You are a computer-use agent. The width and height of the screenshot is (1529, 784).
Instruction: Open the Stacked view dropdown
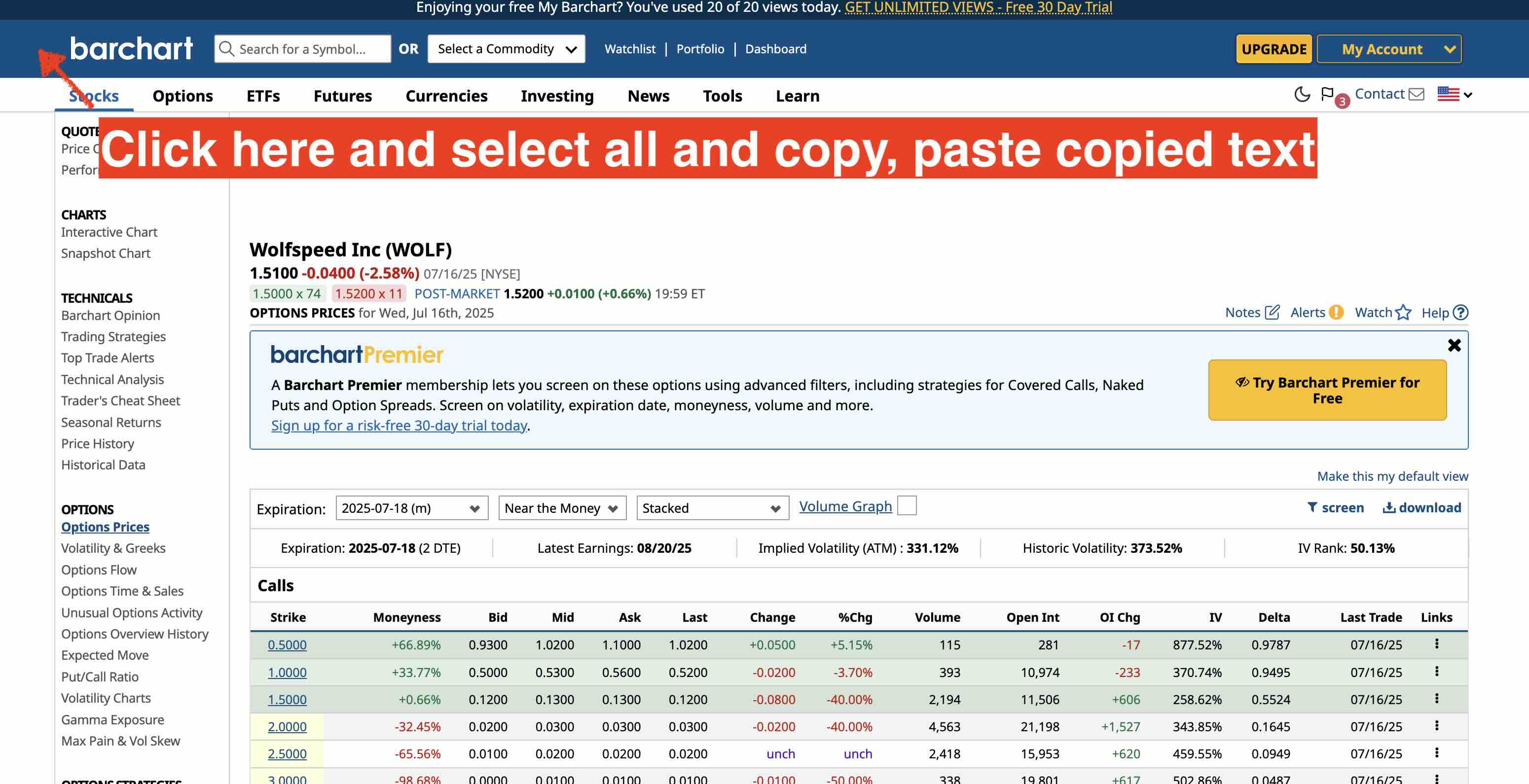712,508
